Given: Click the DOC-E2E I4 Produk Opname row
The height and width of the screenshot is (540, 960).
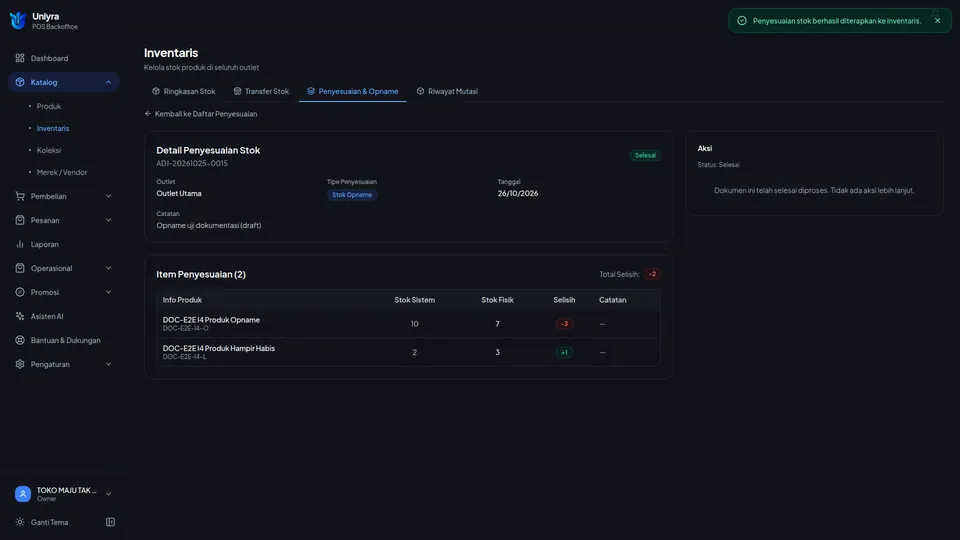Looking at the screenshot, I should 408,324.
